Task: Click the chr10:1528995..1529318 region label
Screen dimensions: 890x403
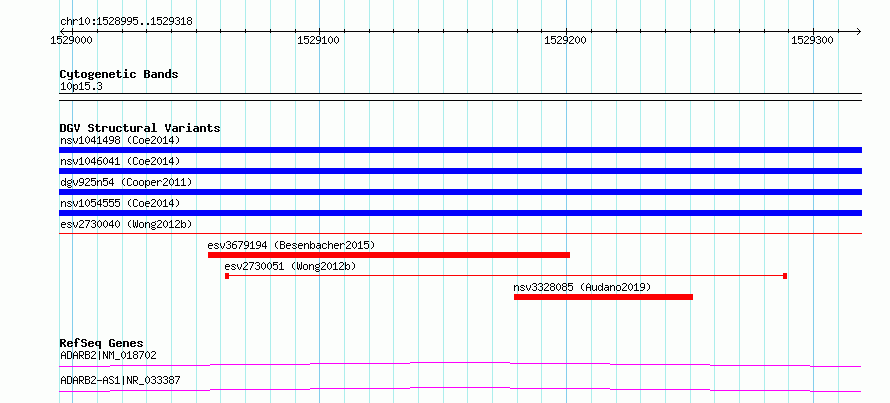Action: point(126,22)
